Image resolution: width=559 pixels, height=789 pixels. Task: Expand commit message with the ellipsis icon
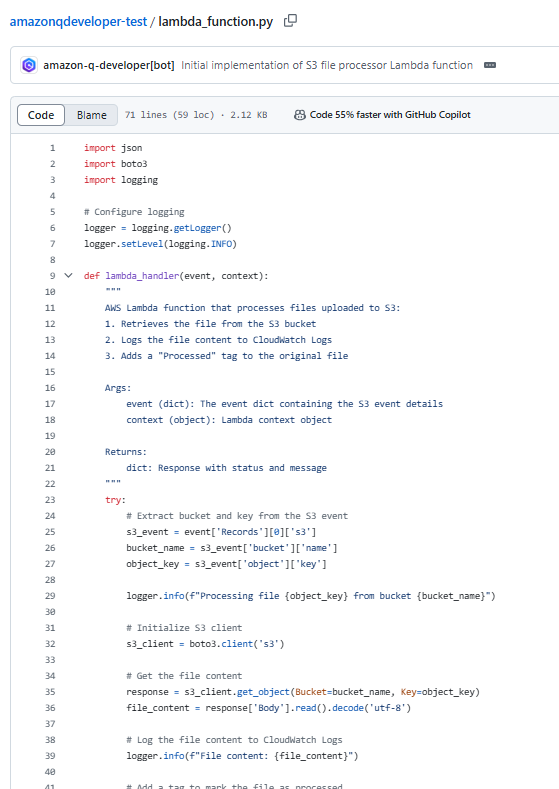490,65
